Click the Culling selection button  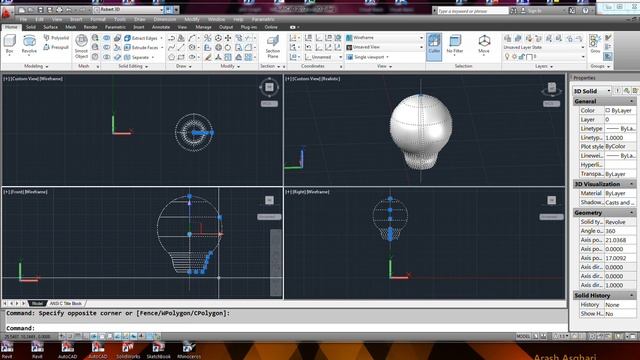[434, 47]
